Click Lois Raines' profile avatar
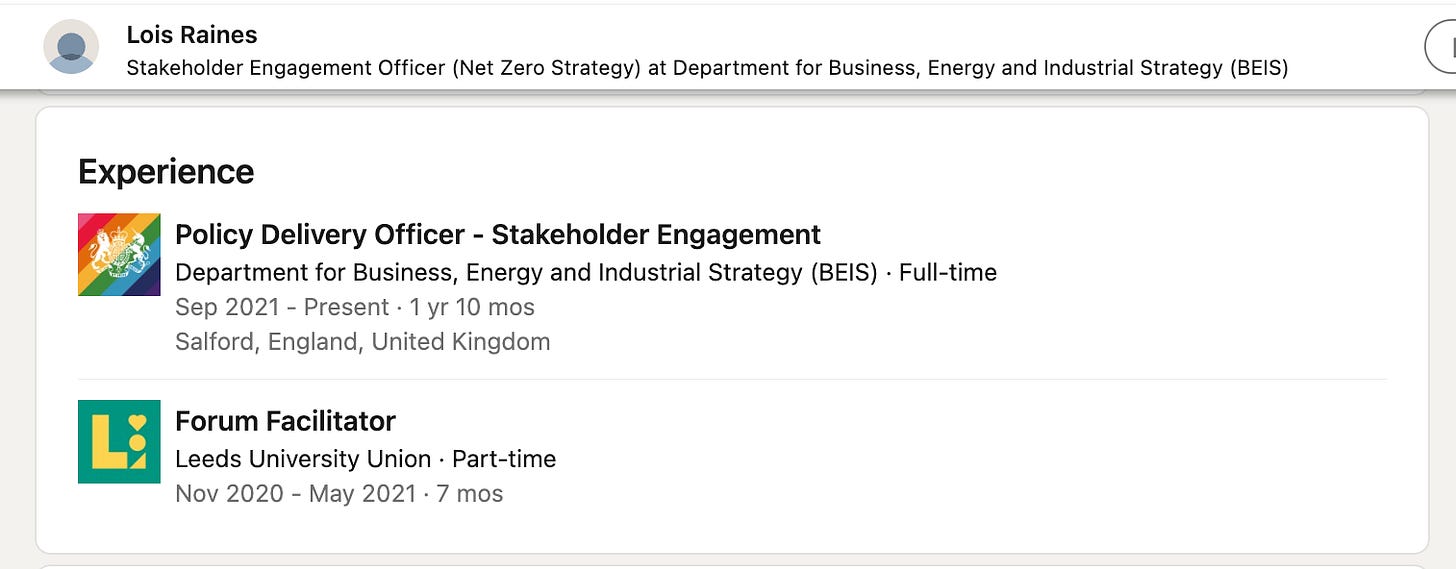Screen dimensions: 1456x569 pos(71,47)
